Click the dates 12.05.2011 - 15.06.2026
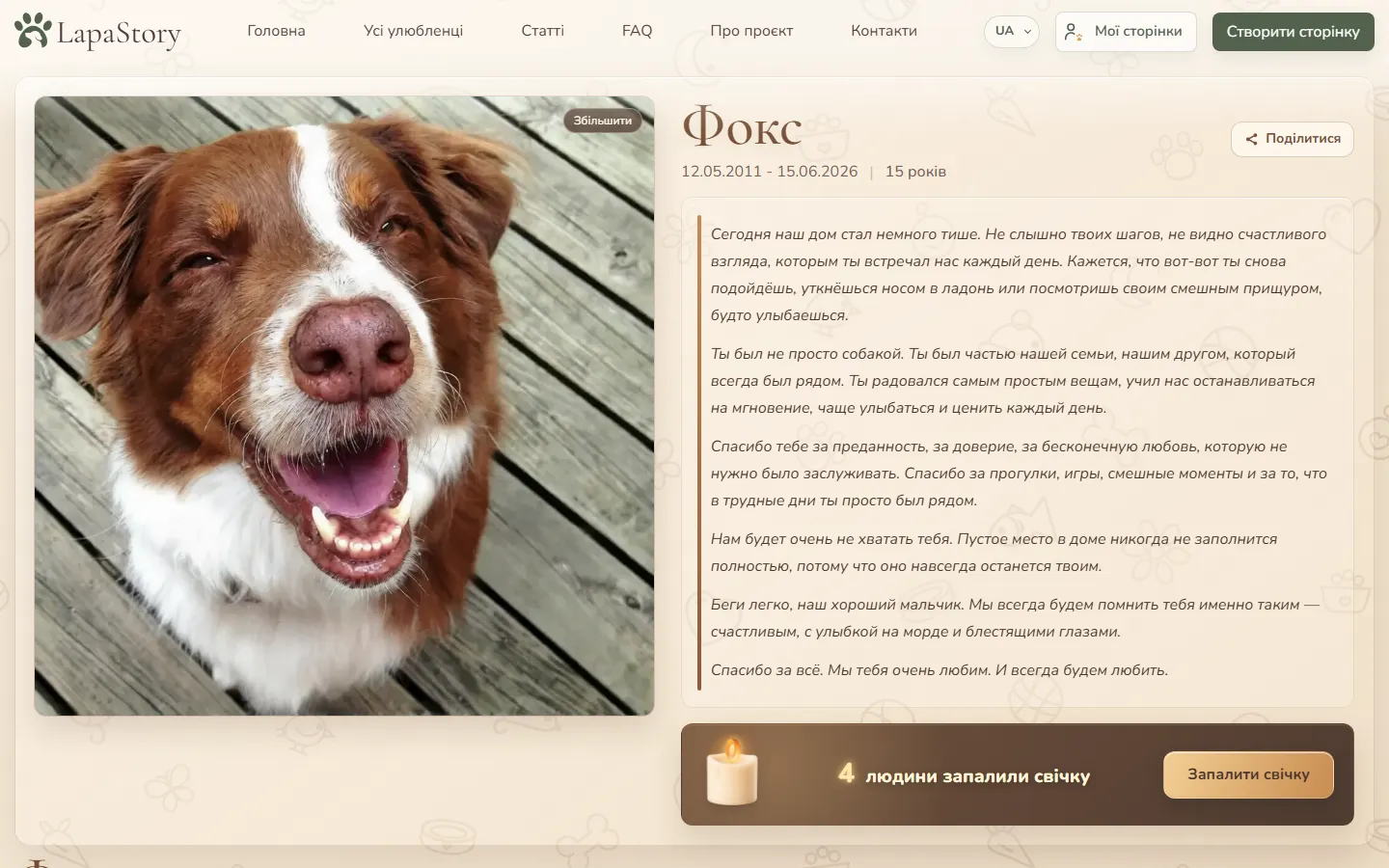The height and width of the screenshot is (868, 1389). click(x=770, y=172)
